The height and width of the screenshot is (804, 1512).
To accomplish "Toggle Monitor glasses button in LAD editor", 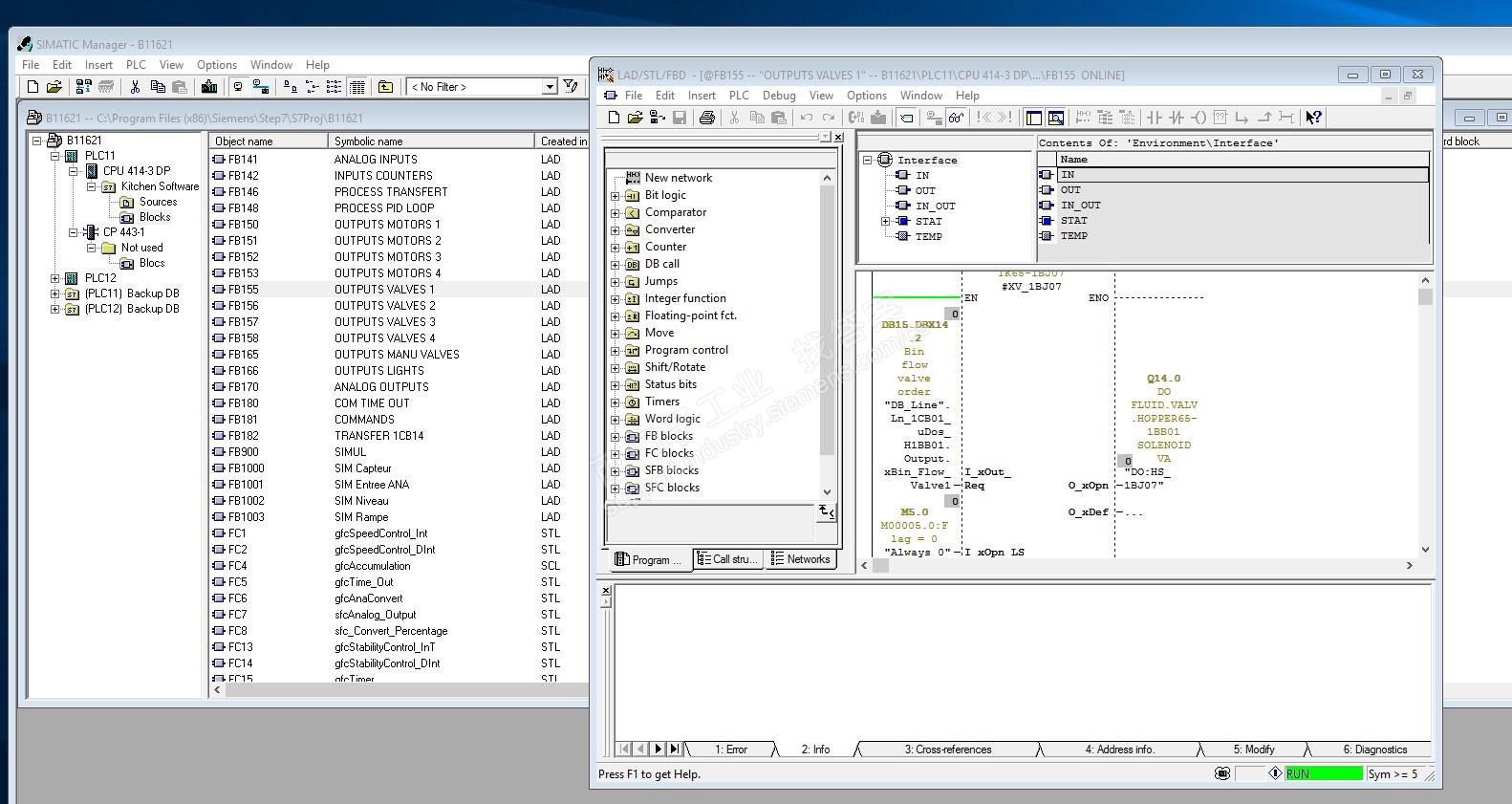I will pyautogui.click(x=956, y=118).
